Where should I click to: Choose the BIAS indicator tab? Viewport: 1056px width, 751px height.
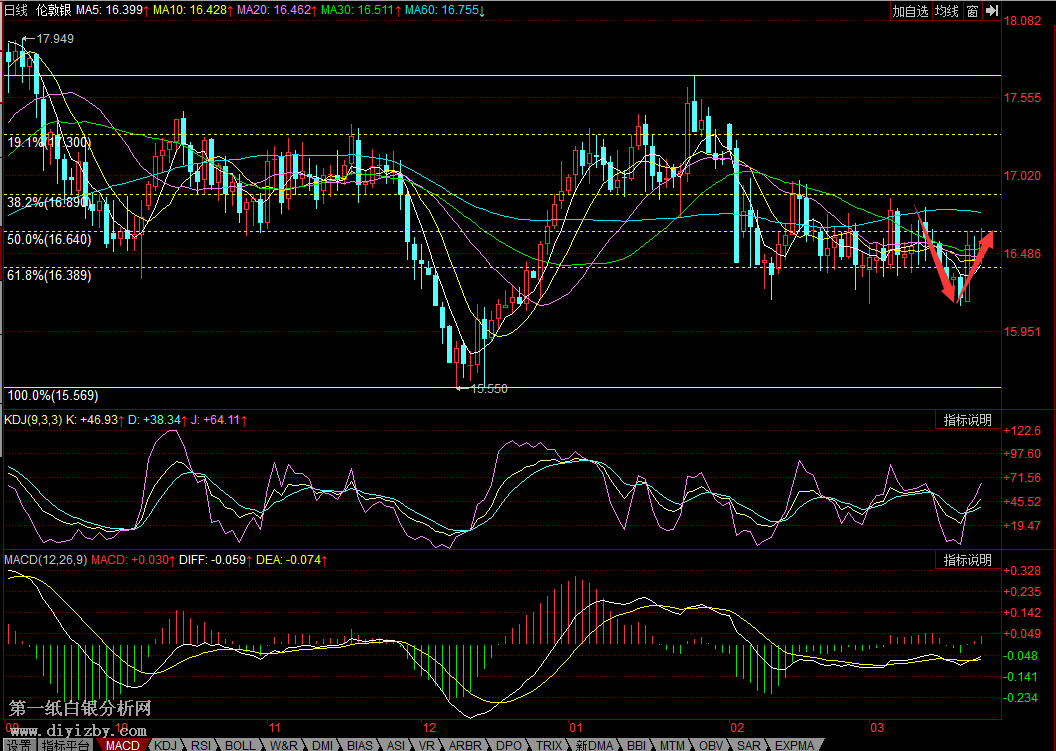(360, 745)
